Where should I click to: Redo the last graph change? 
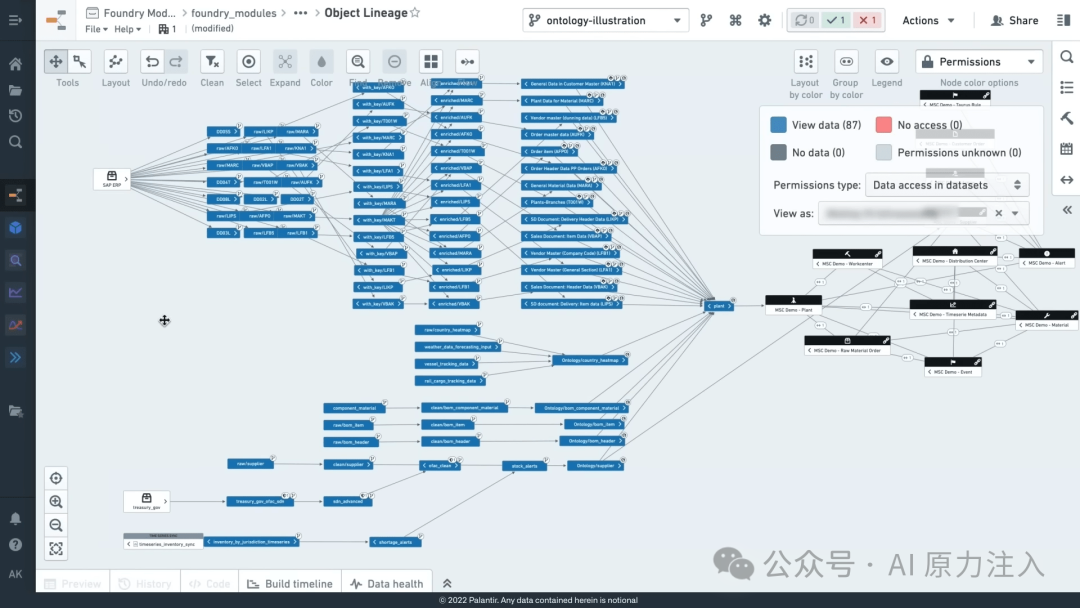coord(176,62)
